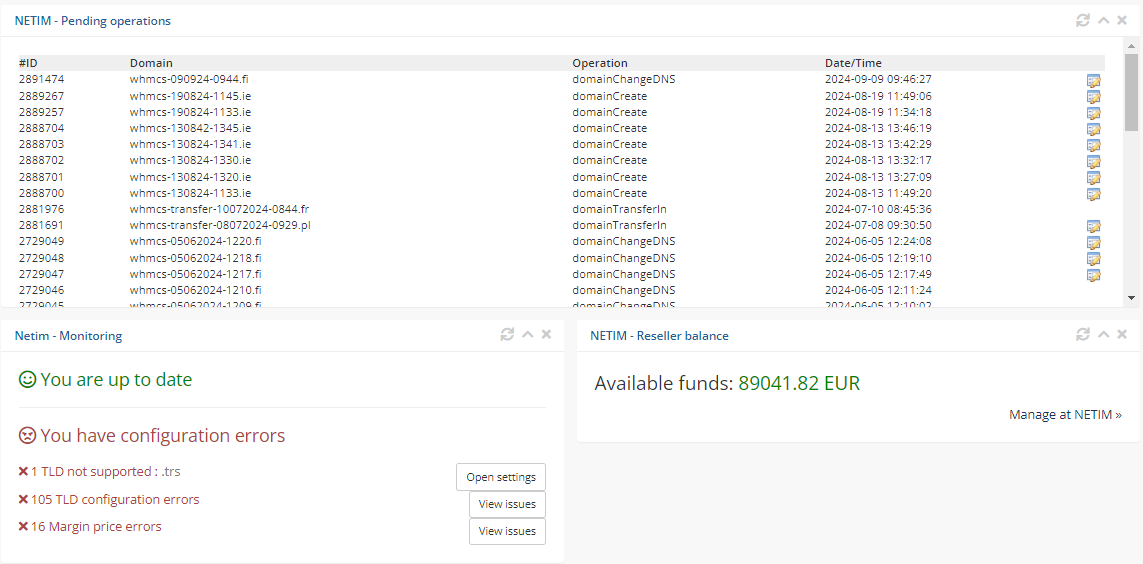Follow the Manage at NETIM link

pyautogui.click(x=1065, y=415)
